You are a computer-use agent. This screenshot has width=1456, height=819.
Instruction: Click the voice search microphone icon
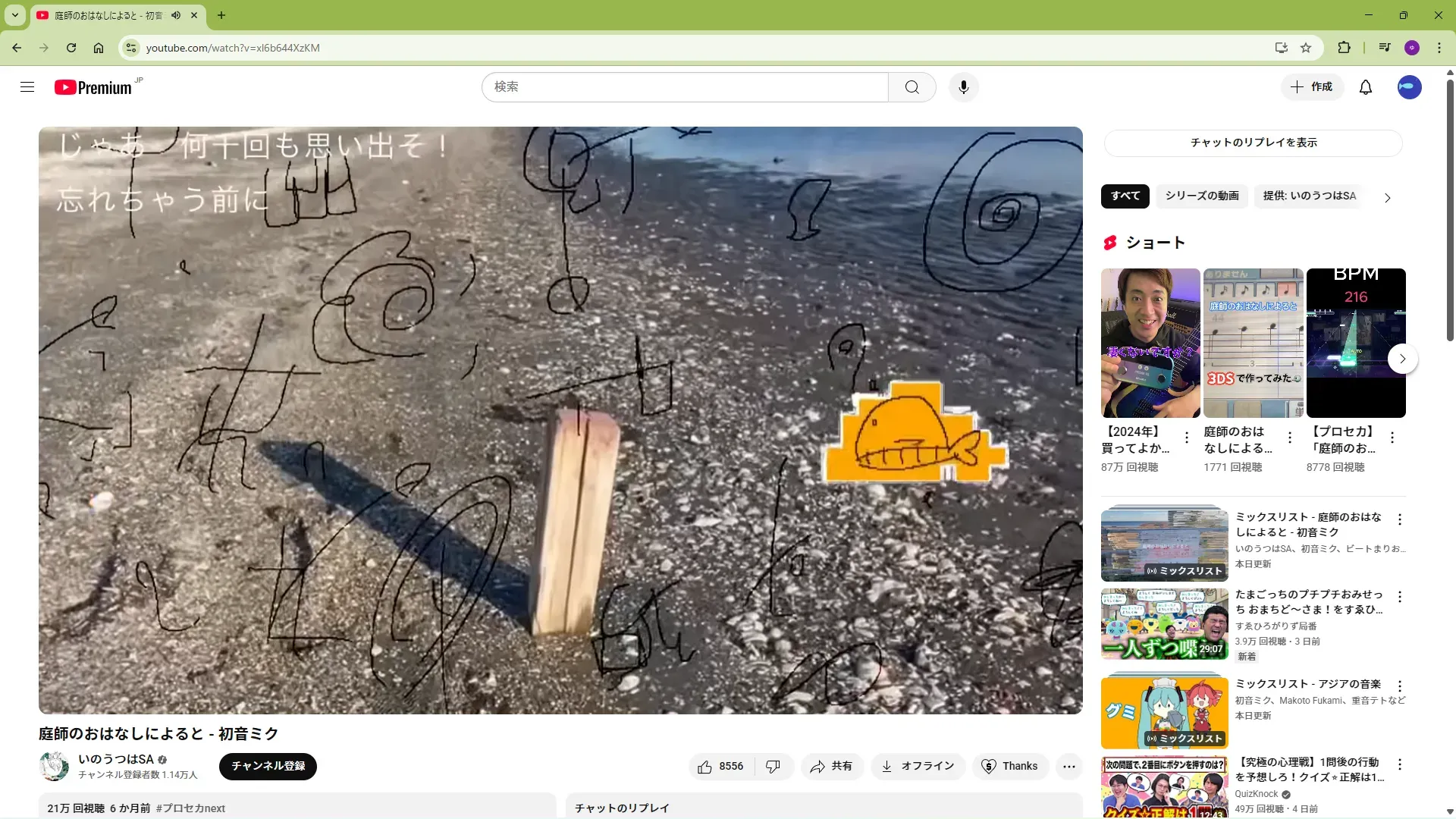[963, 87]
